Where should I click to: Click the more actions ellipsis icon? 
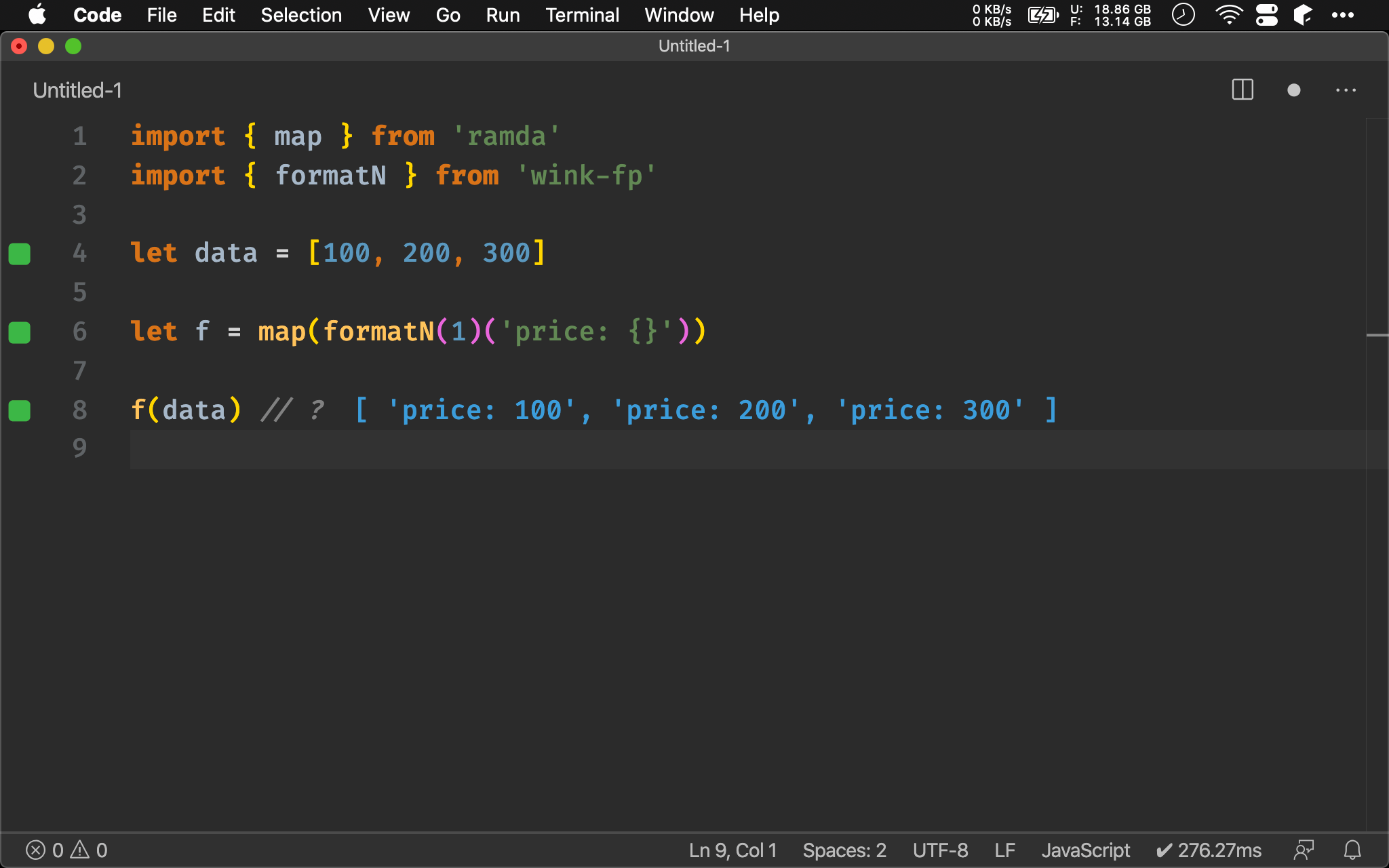pyautogui.click(x=1346, y=90)
